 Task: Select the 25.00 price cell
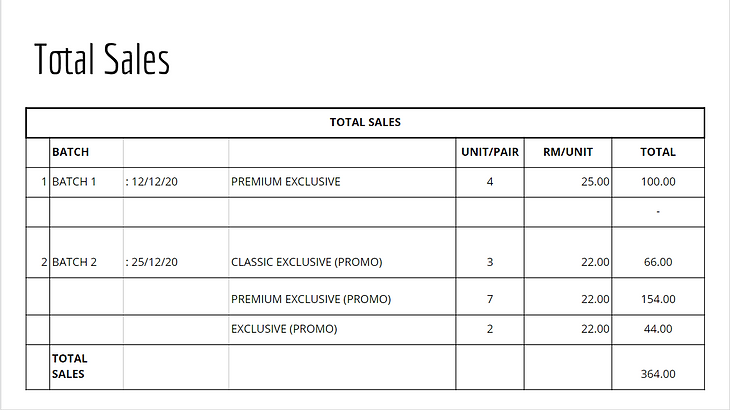(568, 182)
